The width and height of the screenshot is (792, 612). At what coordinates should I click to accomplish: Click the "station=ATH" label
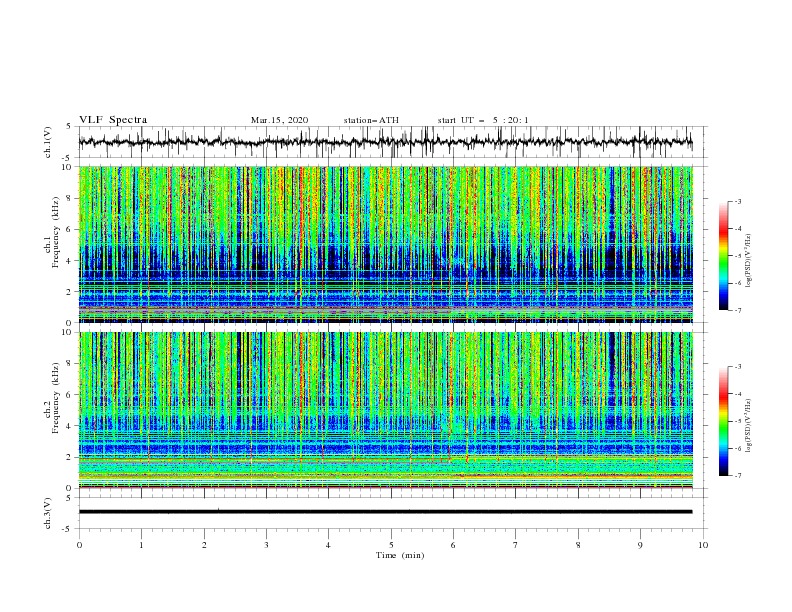tap(371, 120)
